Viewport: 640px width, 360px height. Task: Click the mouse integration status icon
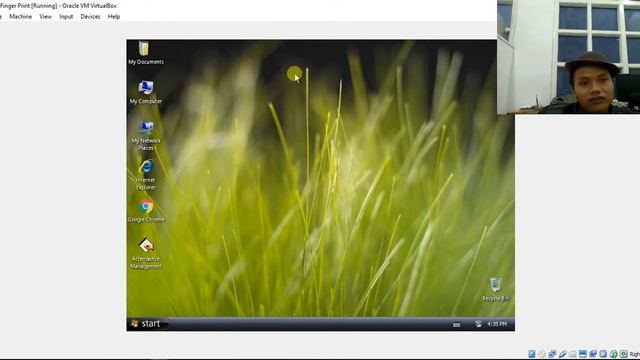[613, 354]
